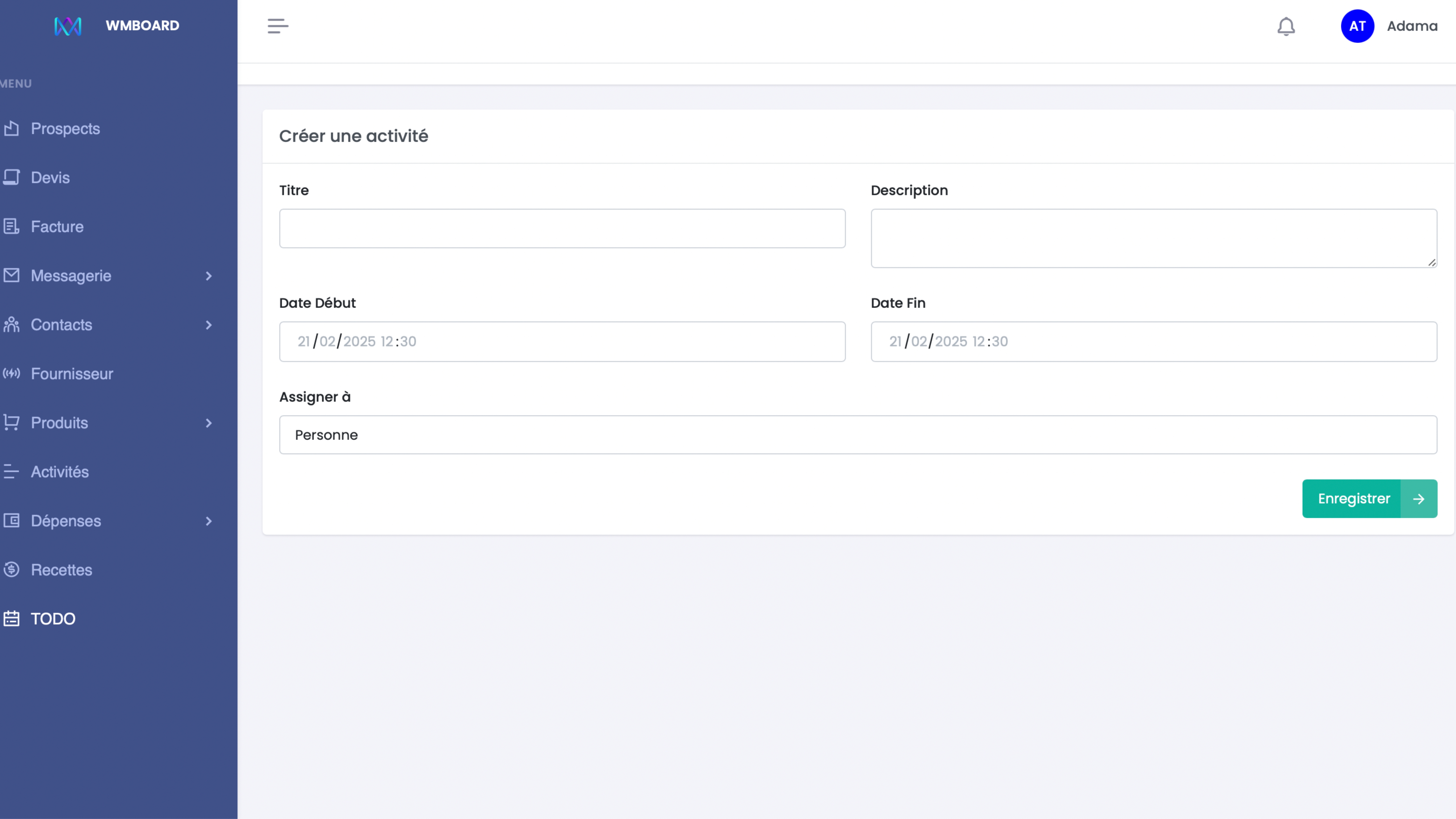Click the Prospects sidebar icon
This screenshot has width=1456, height=819.
(11, 129)
